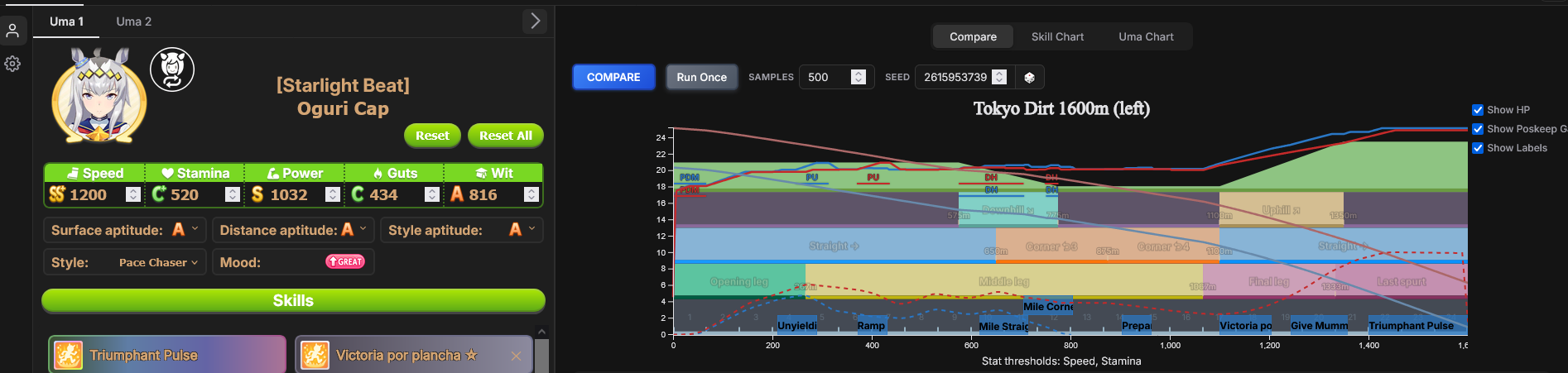
Task: Click the Guts flame icon header
Action: (x=378, y=173)
